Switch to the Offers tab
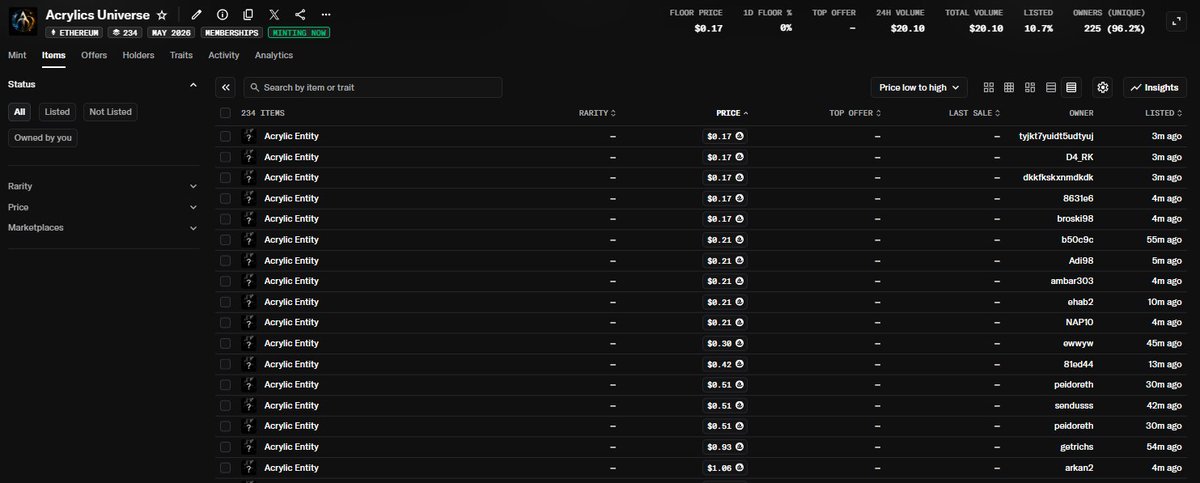Image resolution: width=1200 pixels, height=483 pixels. pyautogui.click(x=94, y=55)
